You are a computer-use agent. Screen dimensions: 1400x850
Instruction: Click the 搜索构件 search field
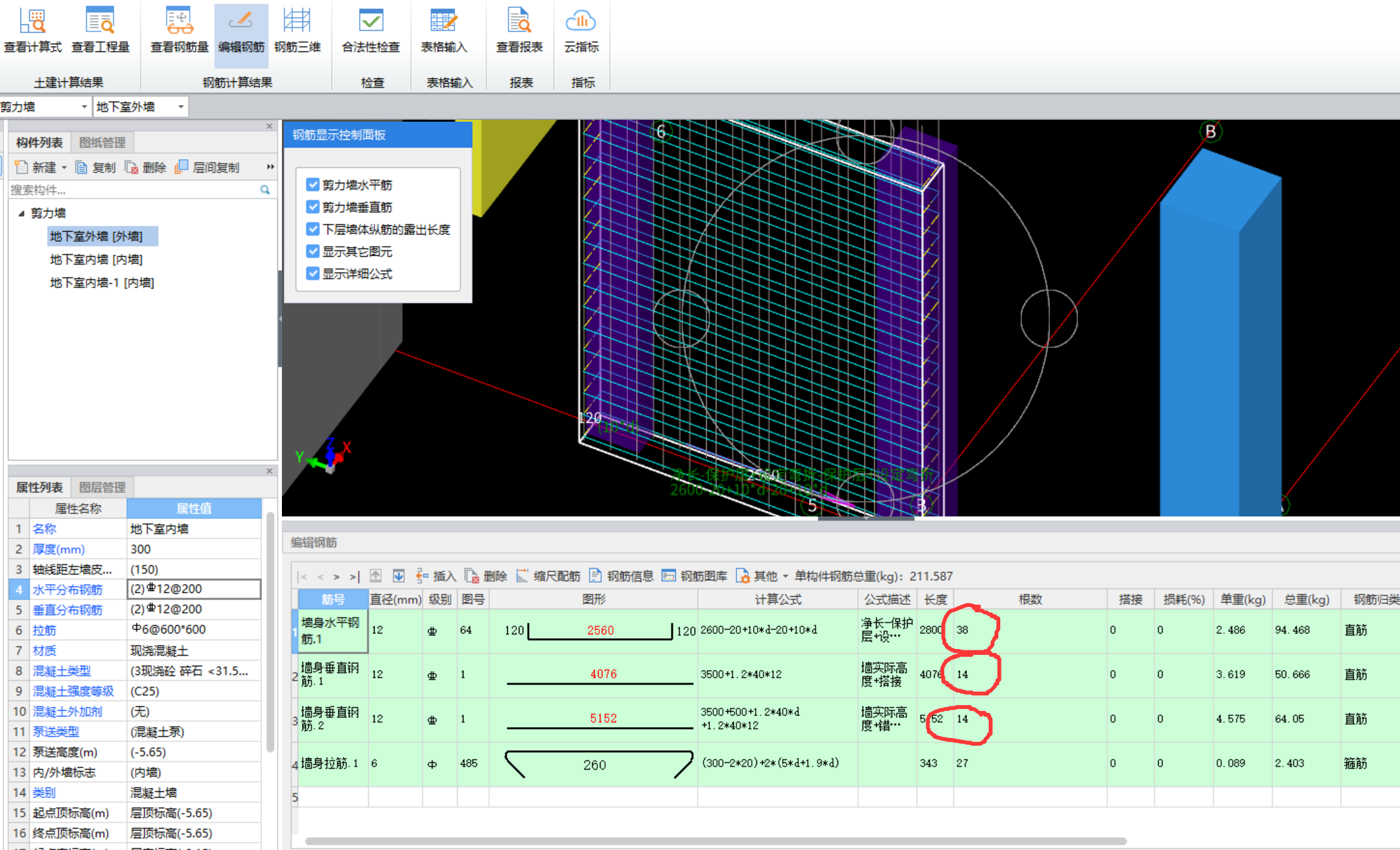pyautogui.click(x=134, y=190)
